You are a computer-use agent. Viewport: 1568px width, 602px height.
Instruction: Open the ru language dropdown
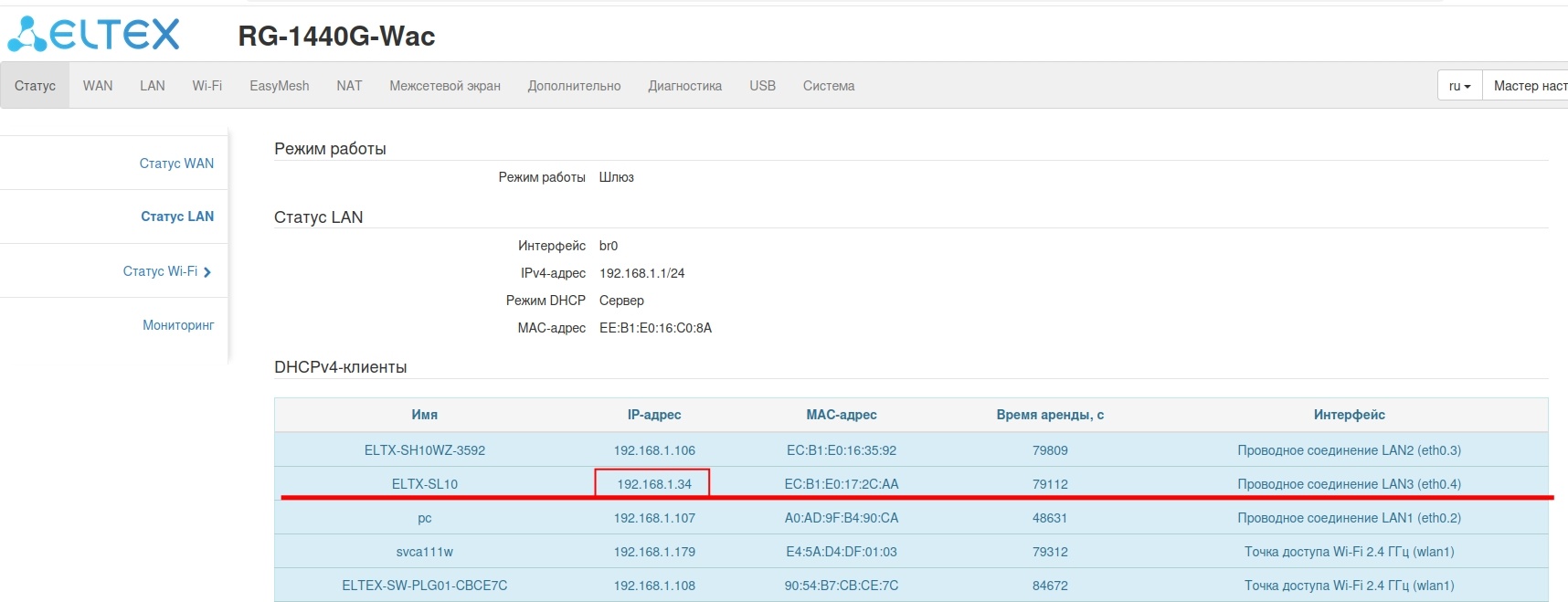point(1459,86)
